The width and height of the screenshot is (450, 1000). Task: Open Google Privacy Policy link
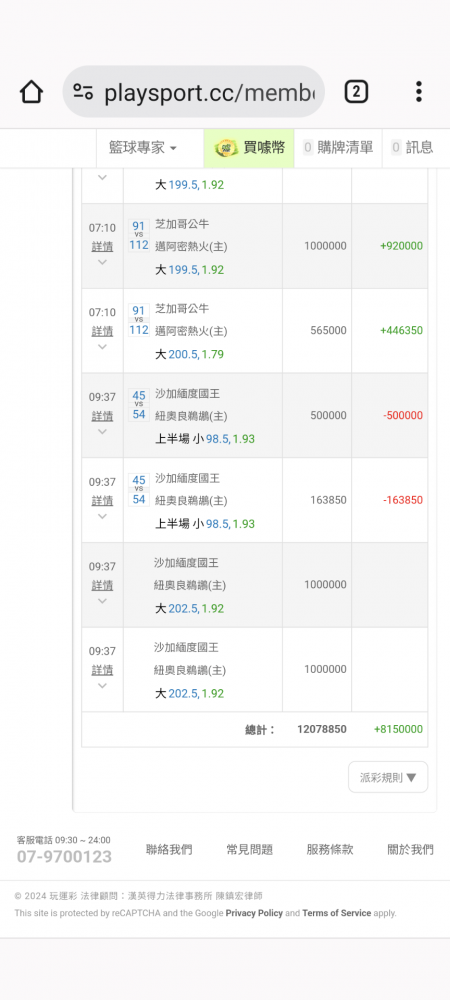click(254, 913)
